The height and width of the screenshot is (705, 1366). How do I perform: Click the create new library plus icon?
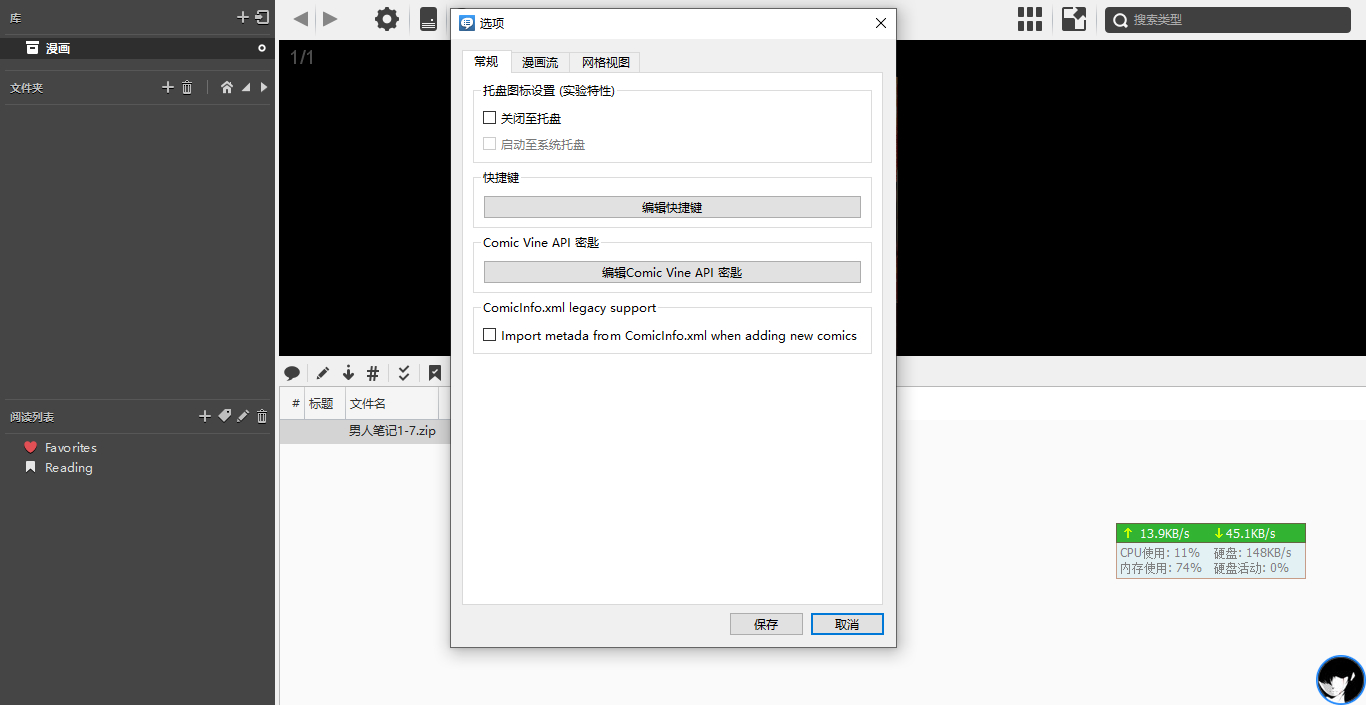[242, 17]
